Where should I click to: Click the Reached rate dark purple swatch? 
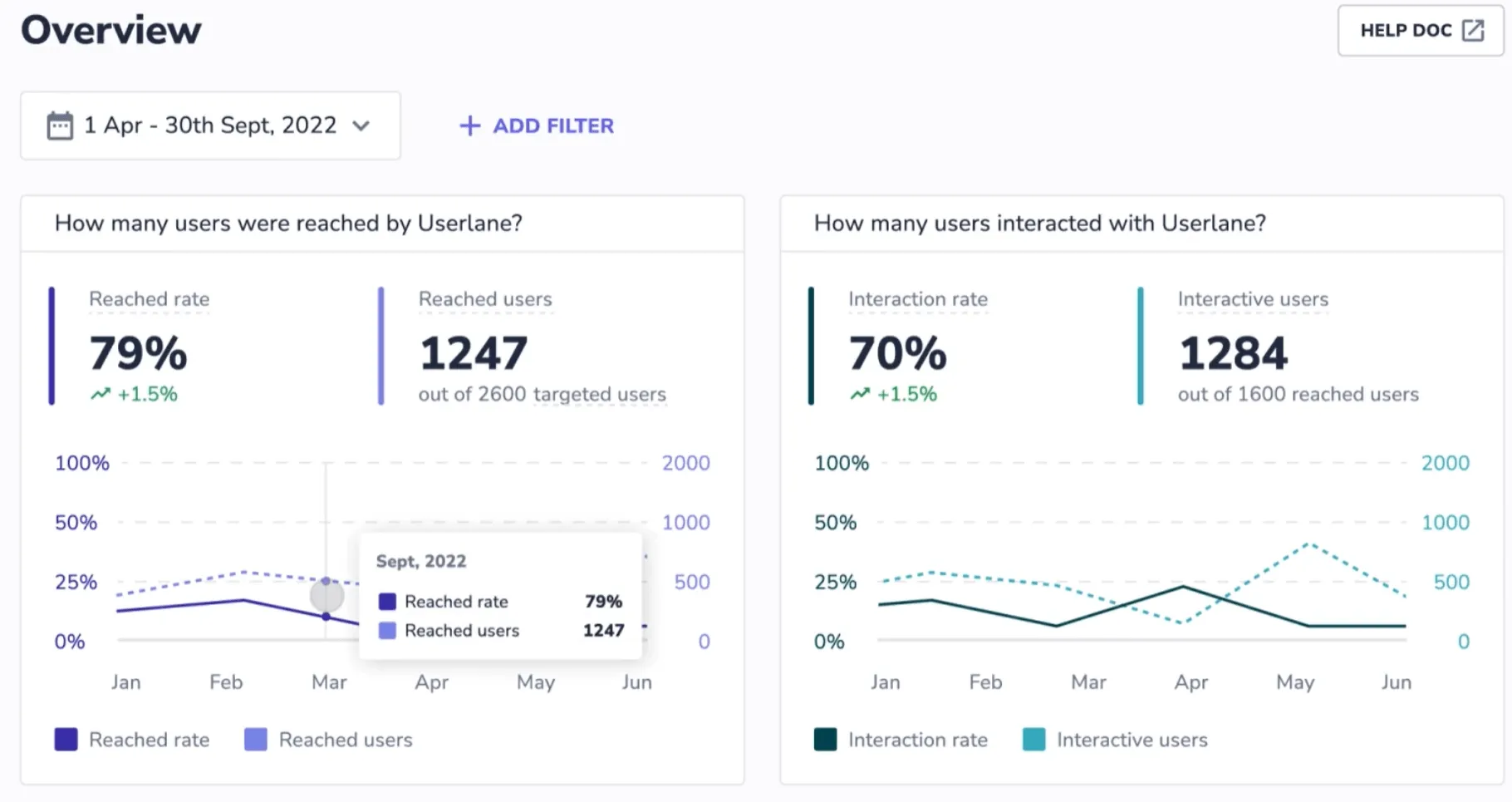coord(66,740)
